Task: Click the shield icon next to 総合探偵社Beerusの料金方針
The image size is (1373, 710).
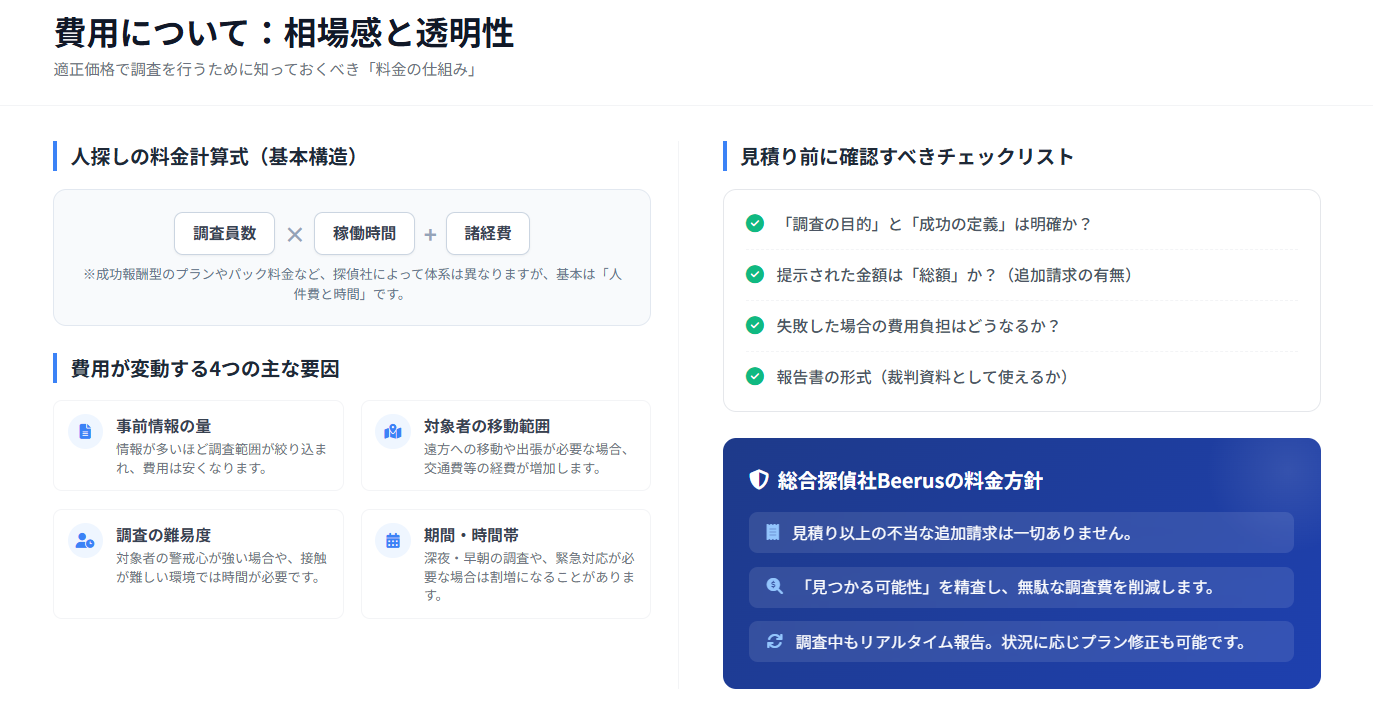Action: (x=759, y=480)
